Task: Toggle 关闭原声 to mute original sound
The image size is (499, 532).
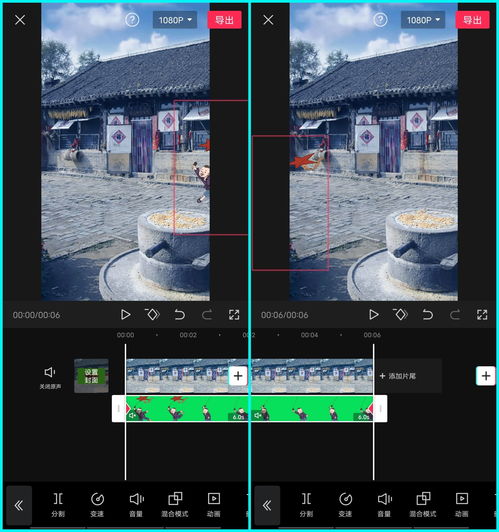Action: [50, 378]
